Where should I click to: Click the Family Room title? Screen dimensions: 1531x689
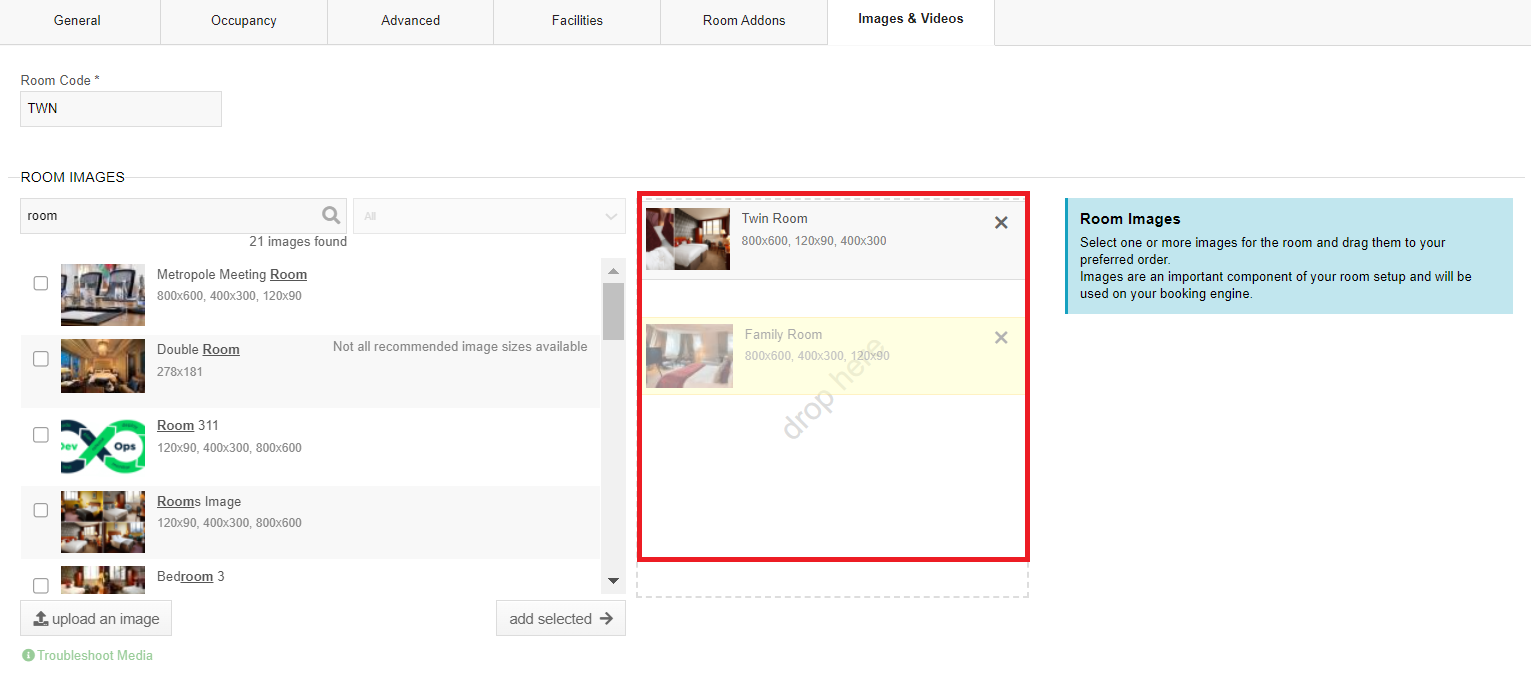(784, 334)
